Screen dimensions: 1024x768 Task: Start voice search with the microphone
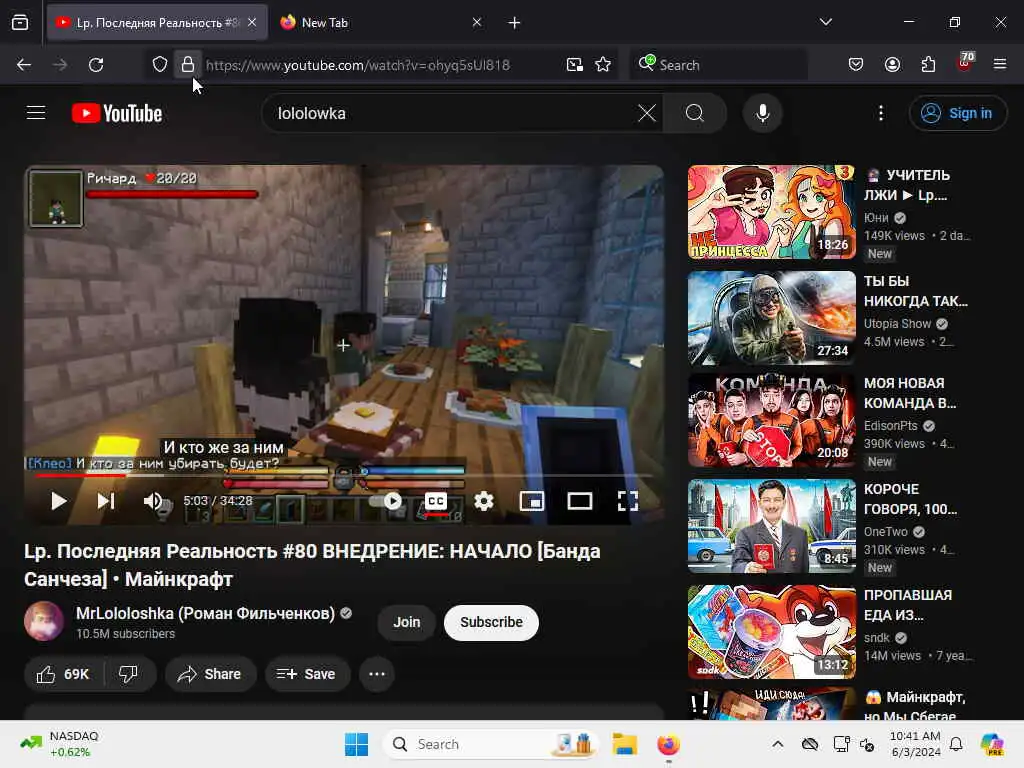762,113
